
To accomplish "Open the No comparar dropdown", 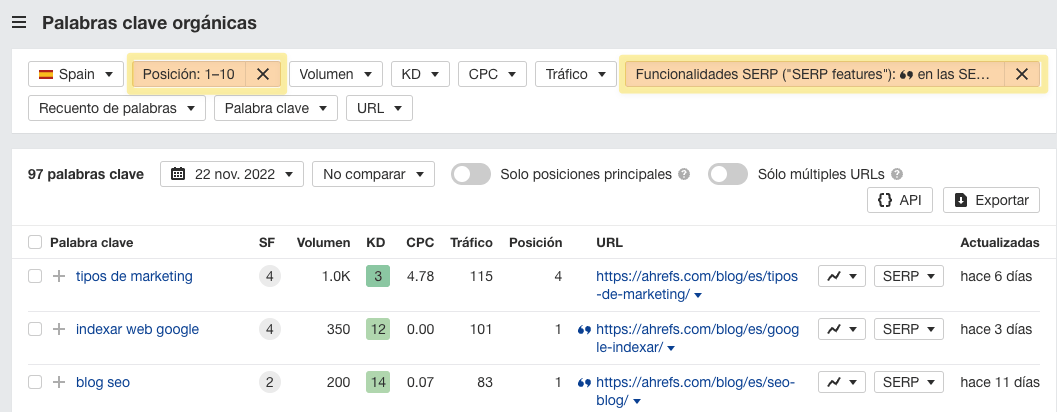I will [373, 174].
